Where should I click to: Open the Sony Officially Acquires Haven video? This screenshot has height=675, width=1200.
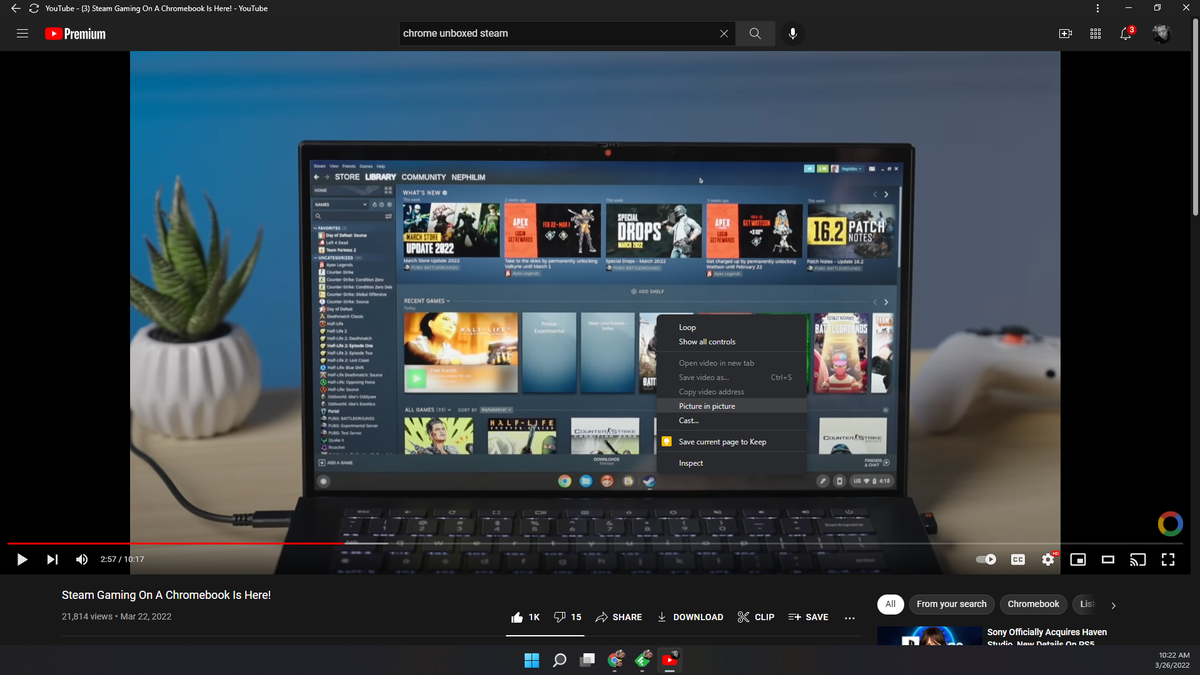[1046, 636]
